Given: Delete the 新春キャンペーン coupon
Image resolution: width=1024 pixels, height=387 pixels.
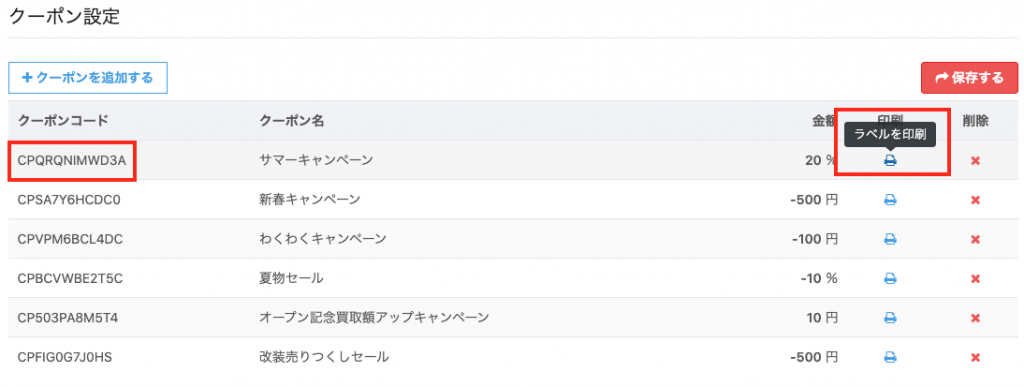Looking at the screenshot, I should pos(975,200).
